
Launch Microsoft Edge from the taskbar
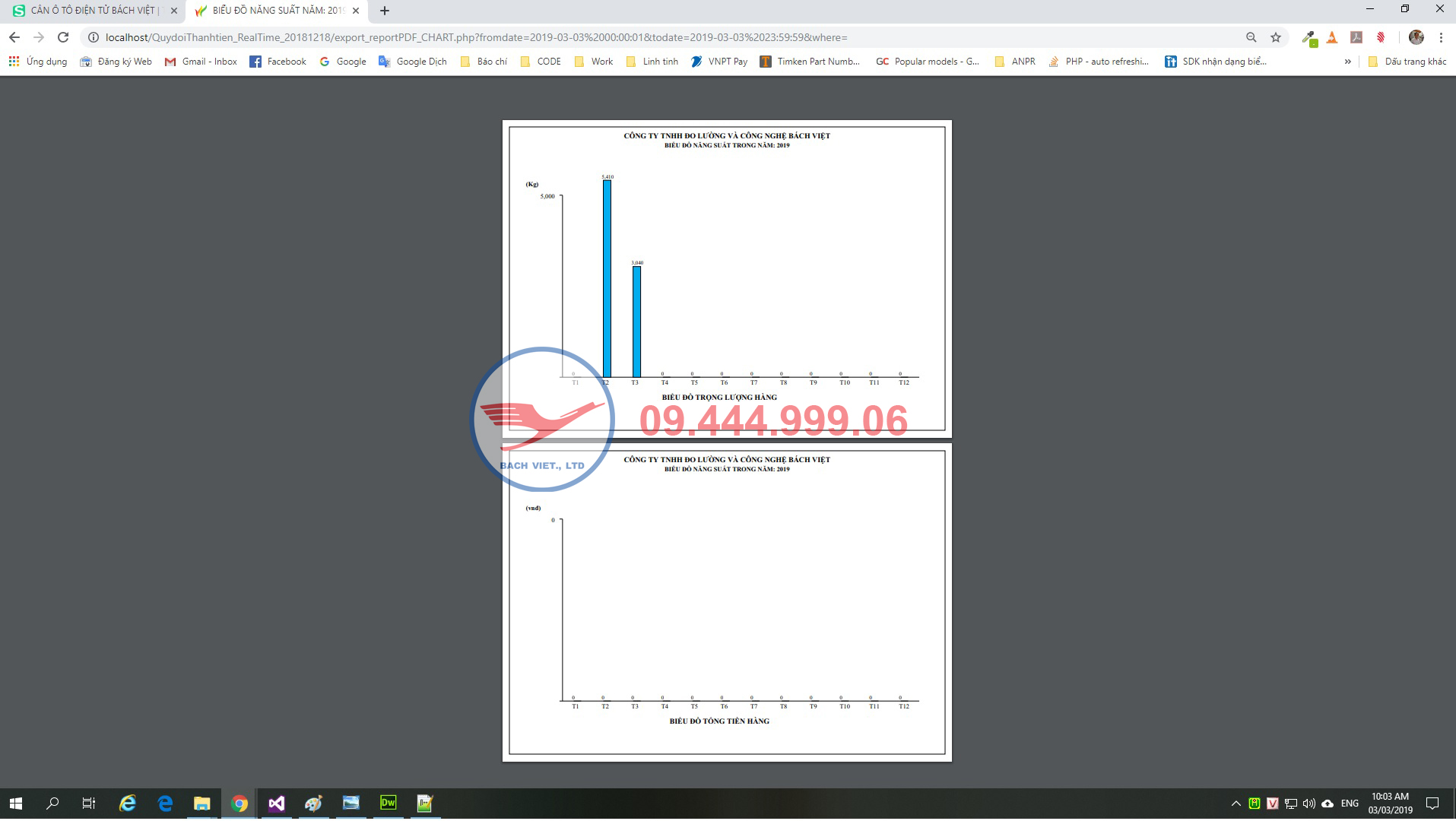click(x=165, y=804)
